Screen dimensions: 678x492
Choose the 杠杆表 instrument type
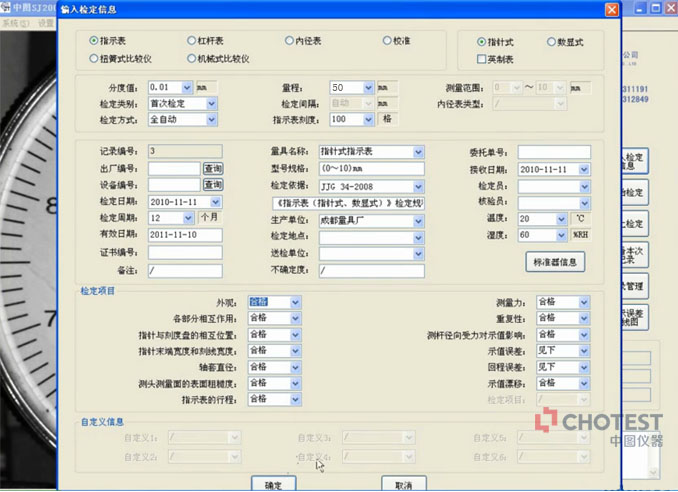(x=191, y=41)
